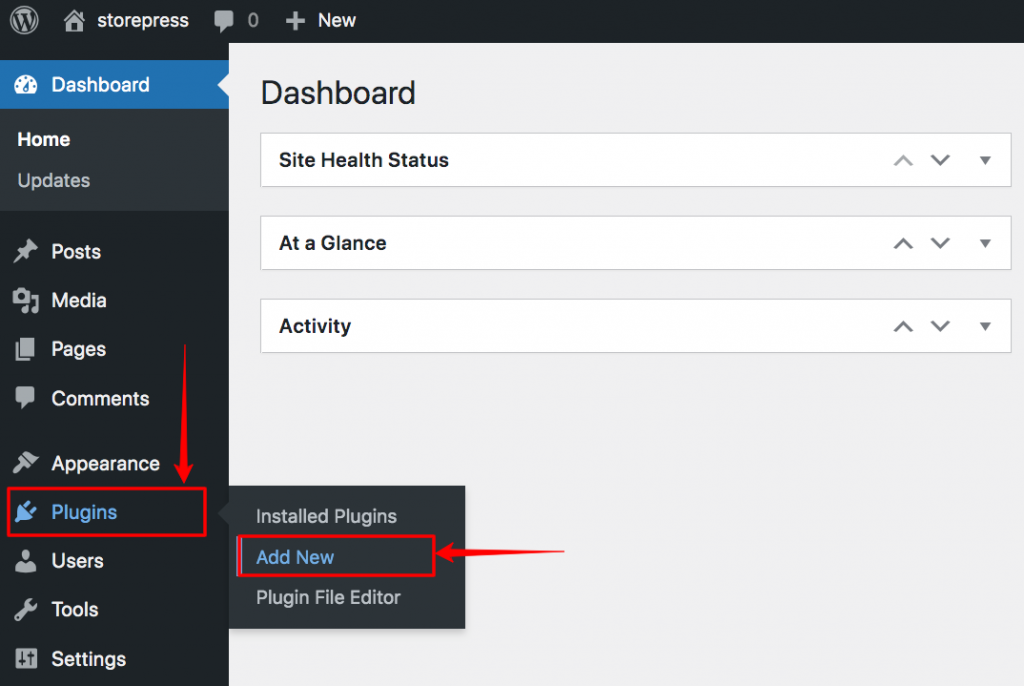Click the comments bubble icon in admin bar

223,21
